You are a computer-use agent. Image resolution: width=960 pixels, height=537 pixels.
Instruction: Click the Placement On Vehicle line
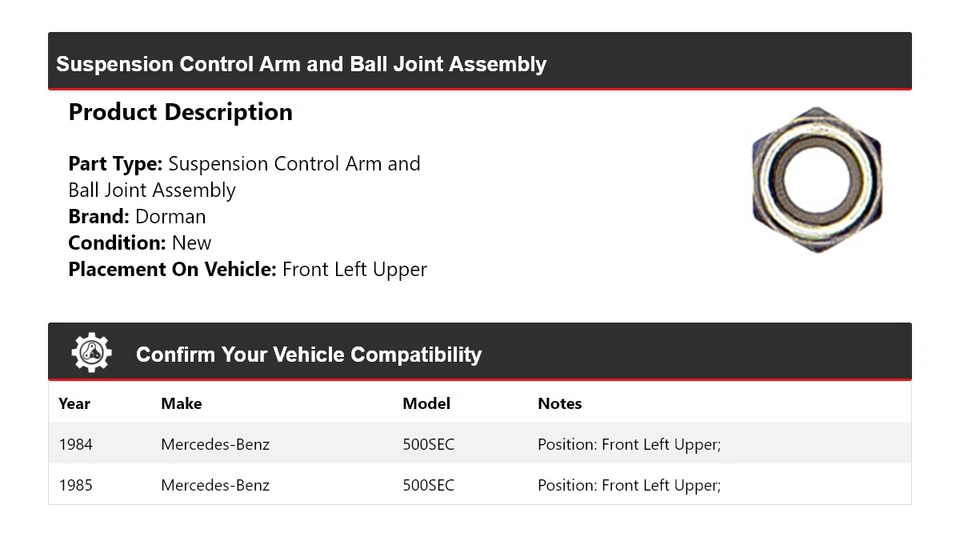[247, 269]
